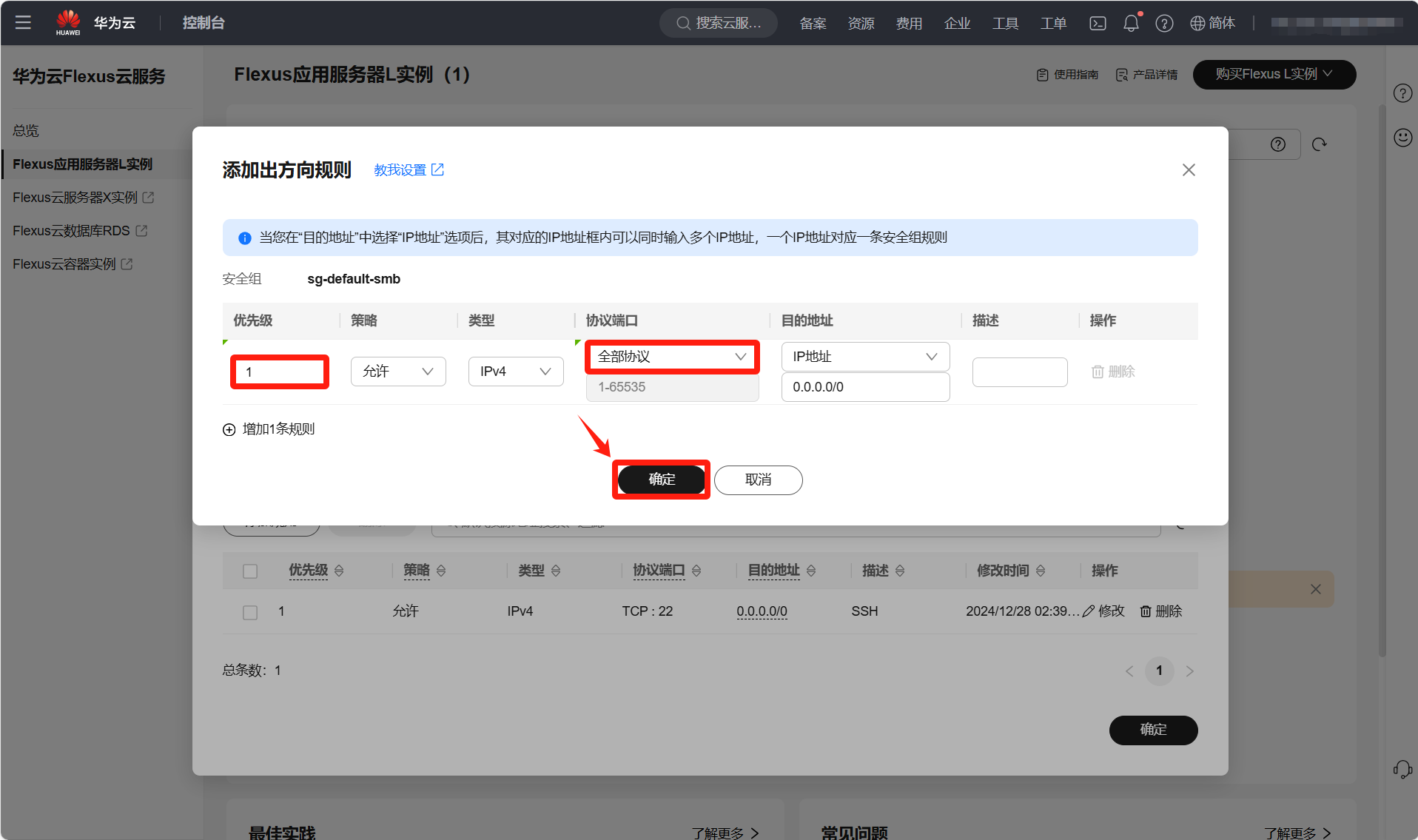The height and width of the screenshot is (840, 1418).
Task: Check the priority 1 rule row checkbox
Action: tap(250, 612)
